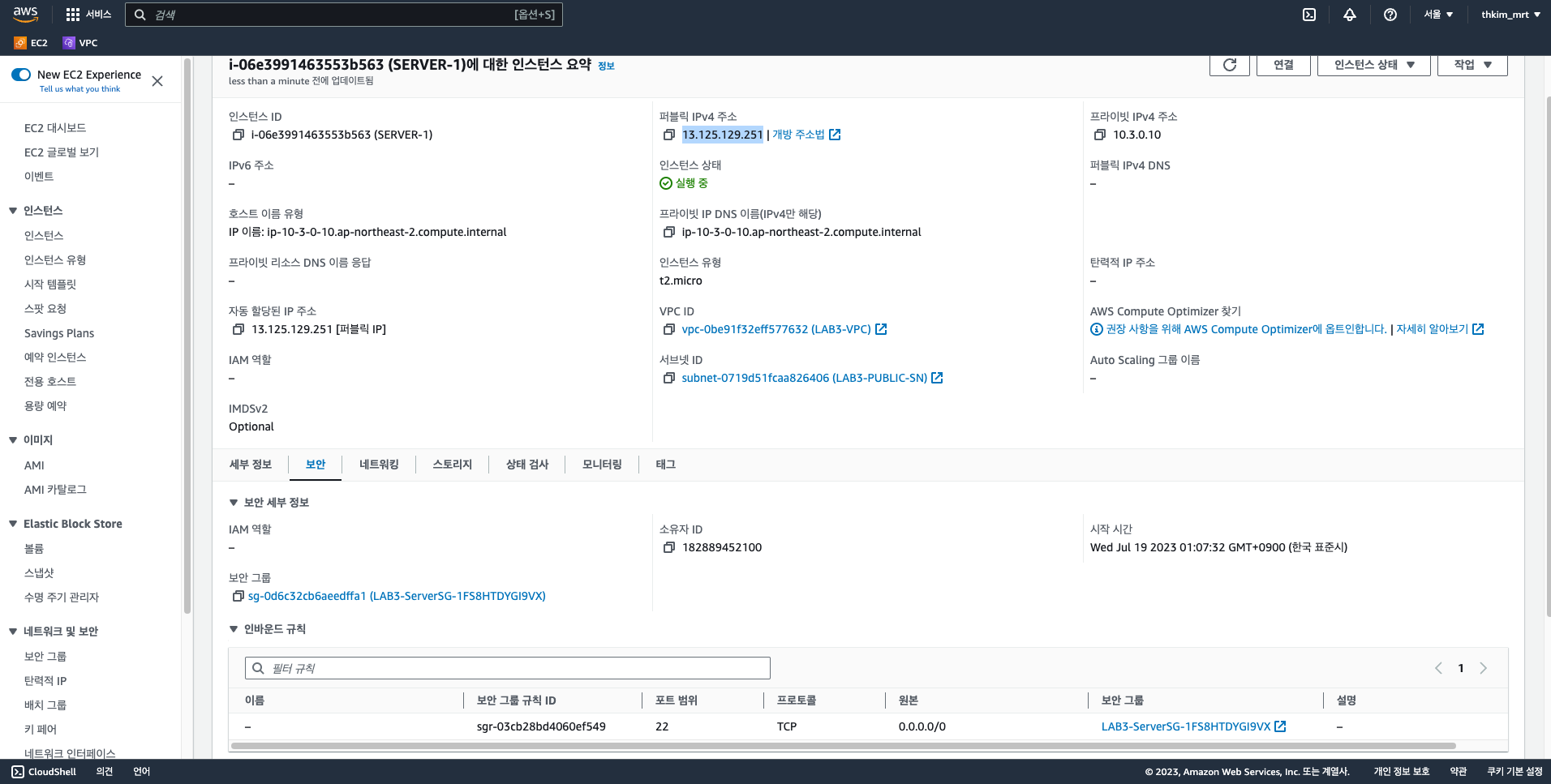This screenshot has height=784, width=1551.
Task: Open the vpc-0be91f32eff577632 (LAB3-VPC) link
Action: (776, 329)
